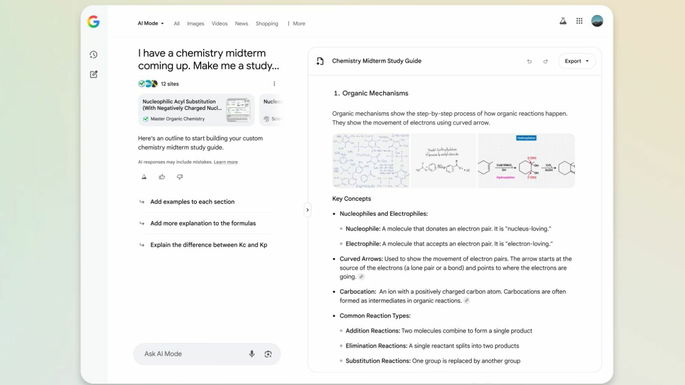Open three-dot menu next to 12 sites
This screenshot has height=385, width=685.
274,83
